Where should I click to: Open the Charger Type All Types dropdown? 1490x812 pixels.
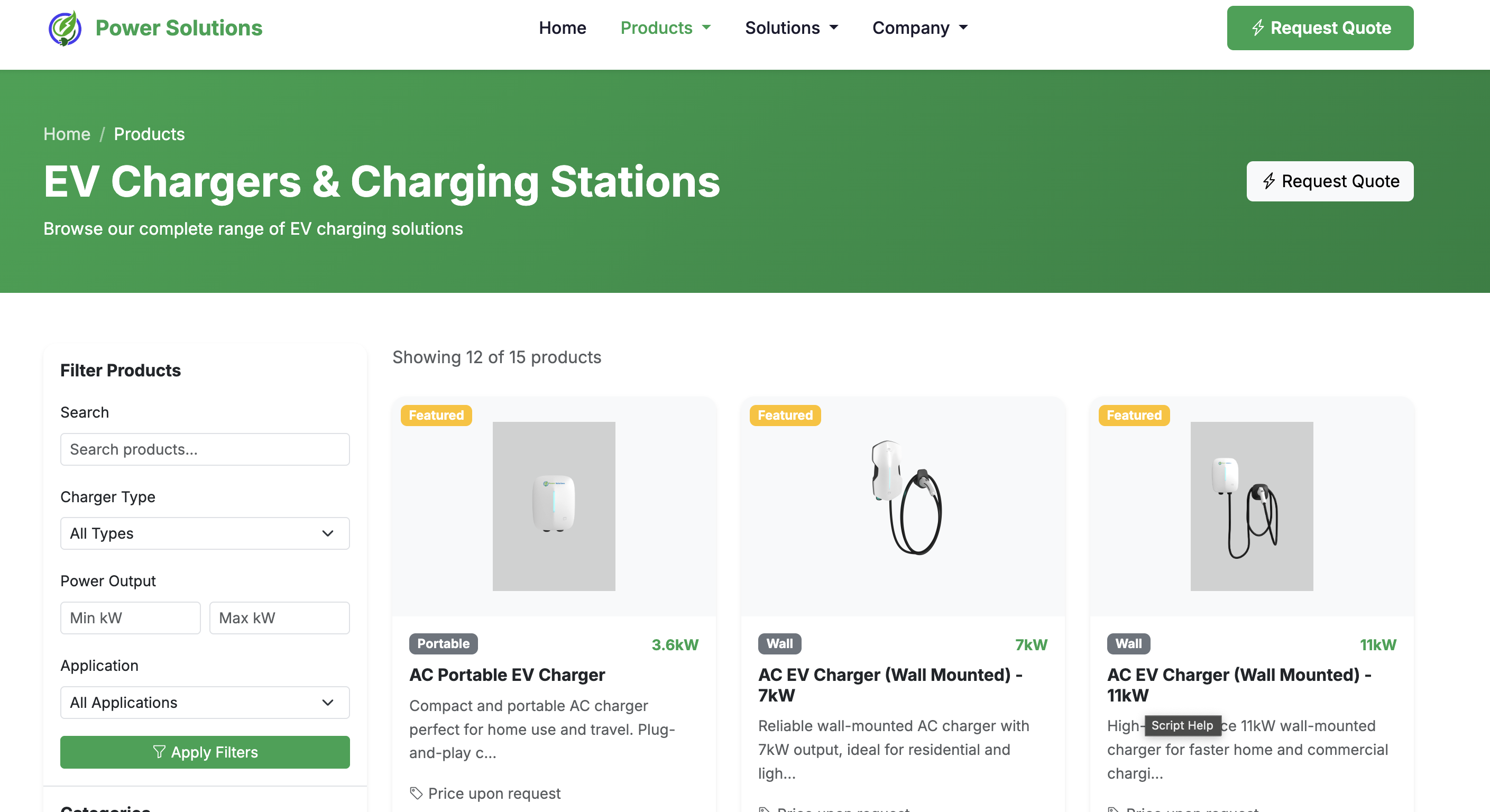point(205,533)
